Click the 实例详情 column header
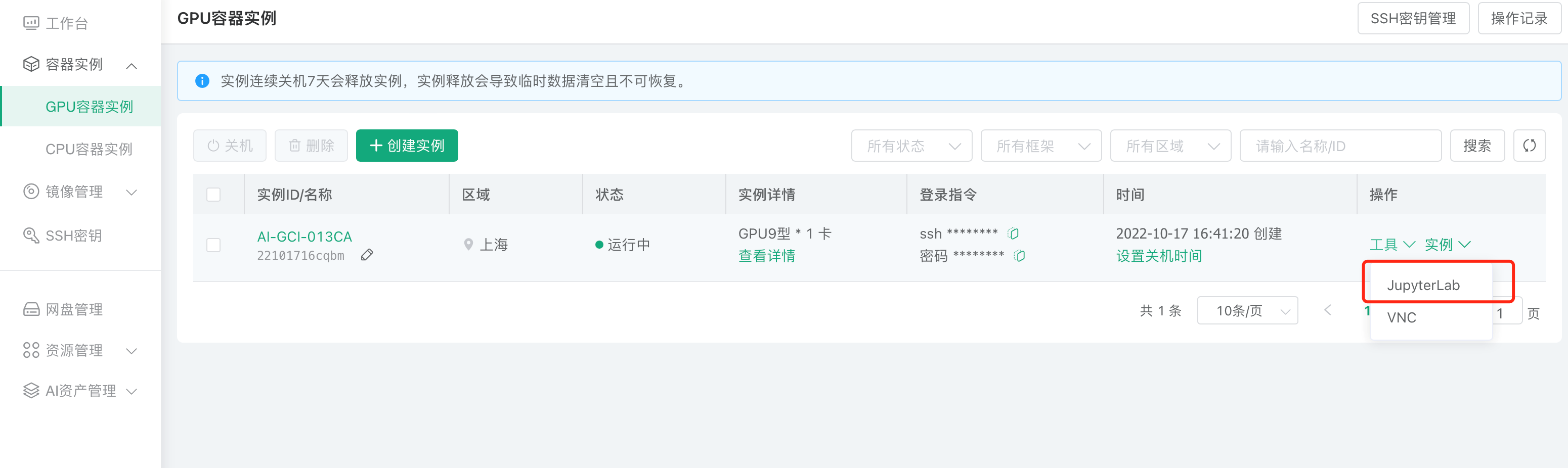The image size is (1568, 468). click(x=766, y=194)
